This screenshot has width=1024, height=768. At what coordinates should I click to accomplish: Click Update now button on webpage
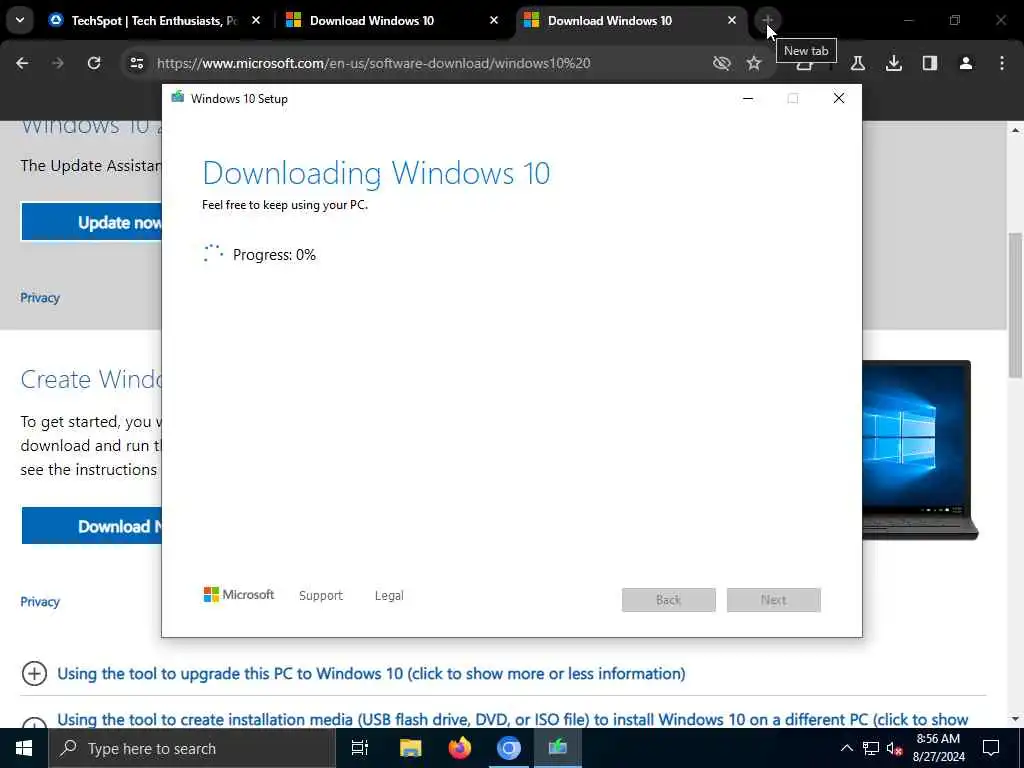(91, 222)
